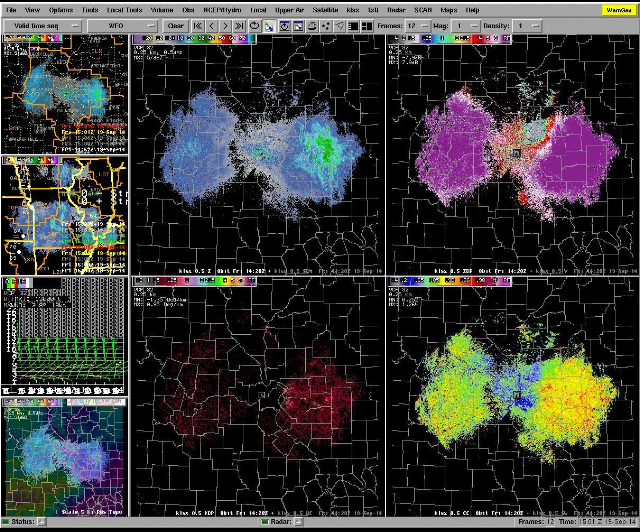
Task: Click the icon right of the pointer tool
Action: pos(285,25)
